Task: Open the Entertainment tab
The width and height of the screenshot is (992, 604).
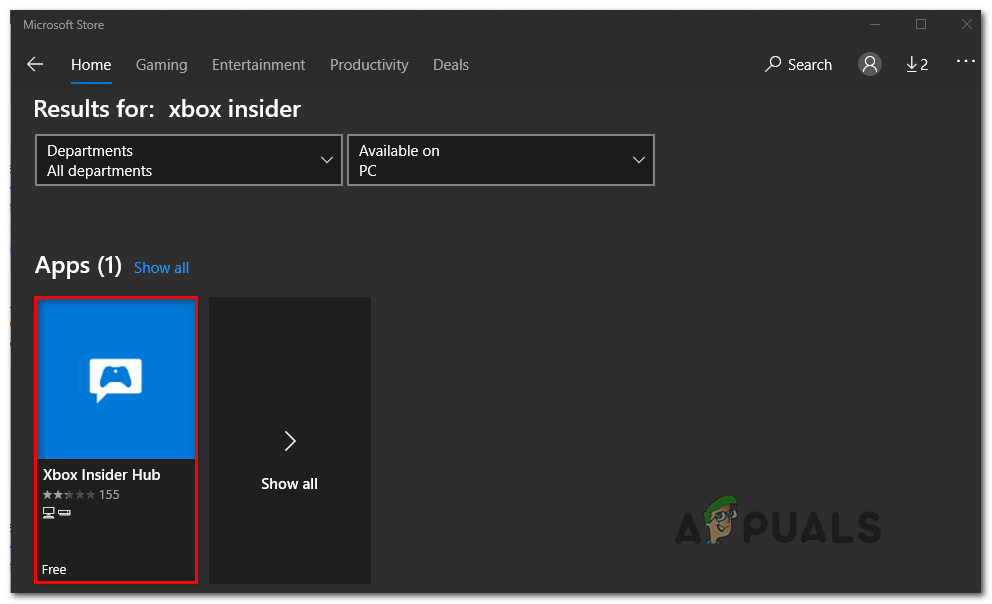Action: click(258, 65)
